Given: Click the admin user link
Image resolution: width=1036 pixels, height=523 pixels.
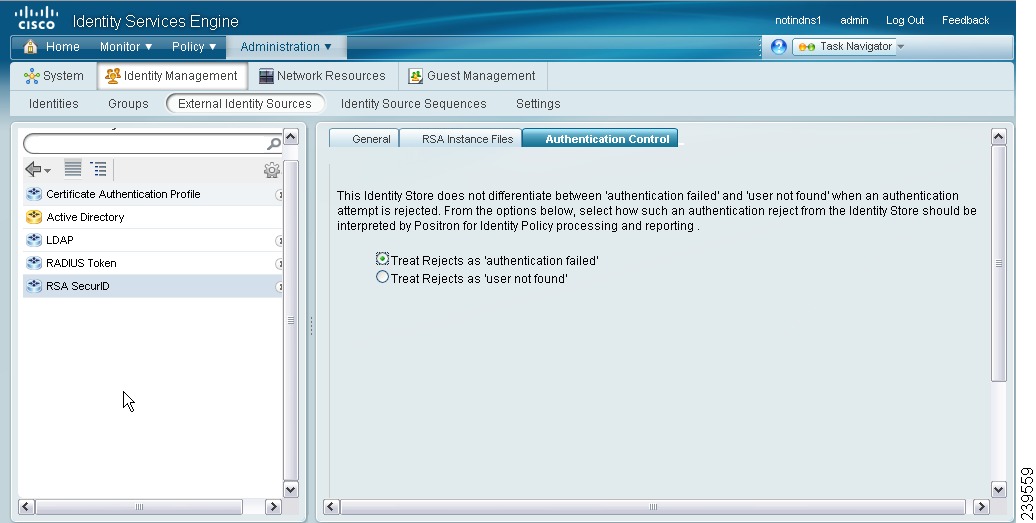Looking at the screenshot, I should tap(854, 20).
